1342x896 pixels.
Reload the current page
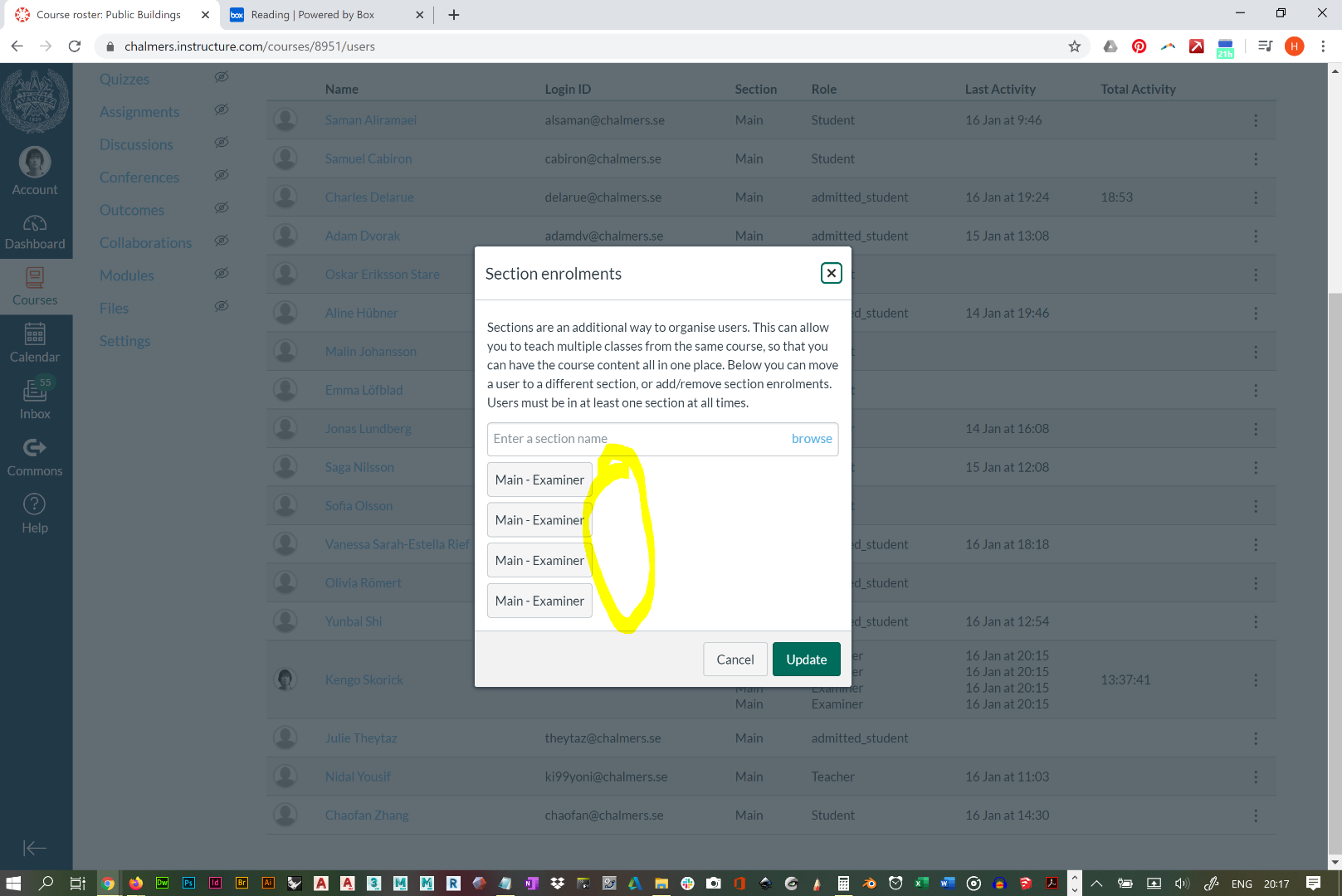tap(75, 46)
